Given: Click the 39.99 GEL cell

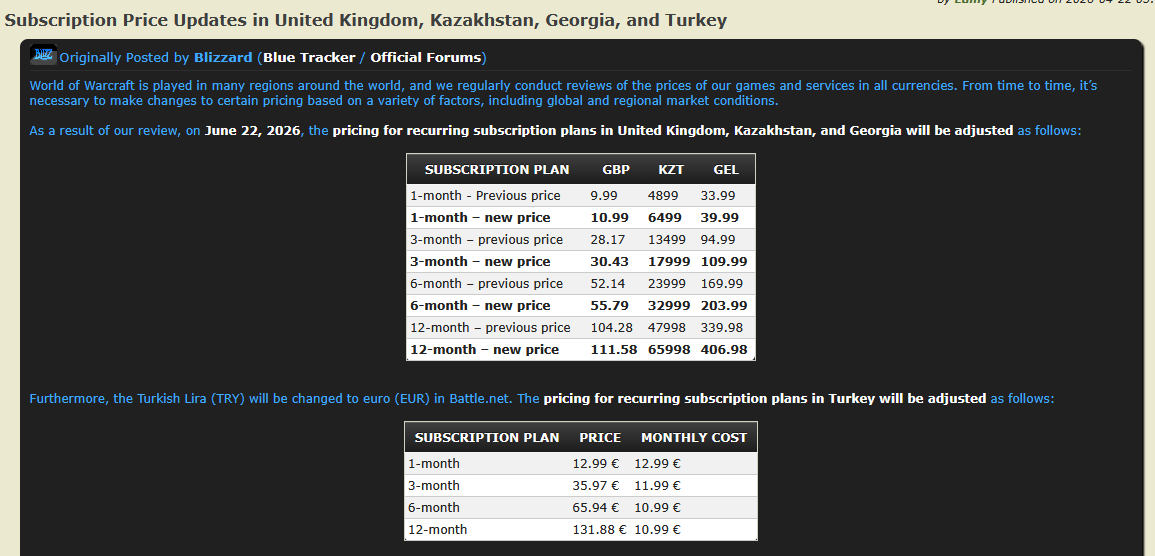Looking at the screenshot, I should pos(720,218).
